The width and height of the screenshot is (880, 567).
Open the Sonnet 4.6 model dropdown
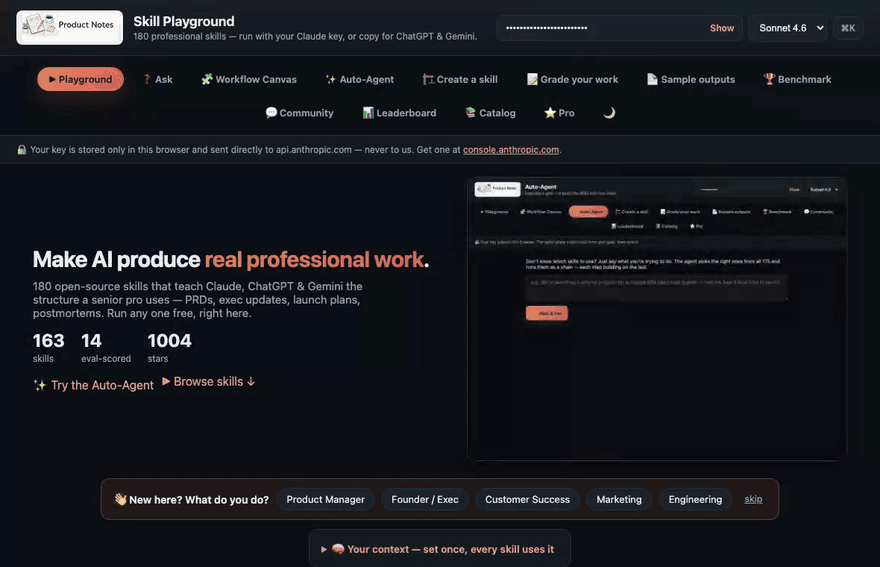tap(788, 28)
